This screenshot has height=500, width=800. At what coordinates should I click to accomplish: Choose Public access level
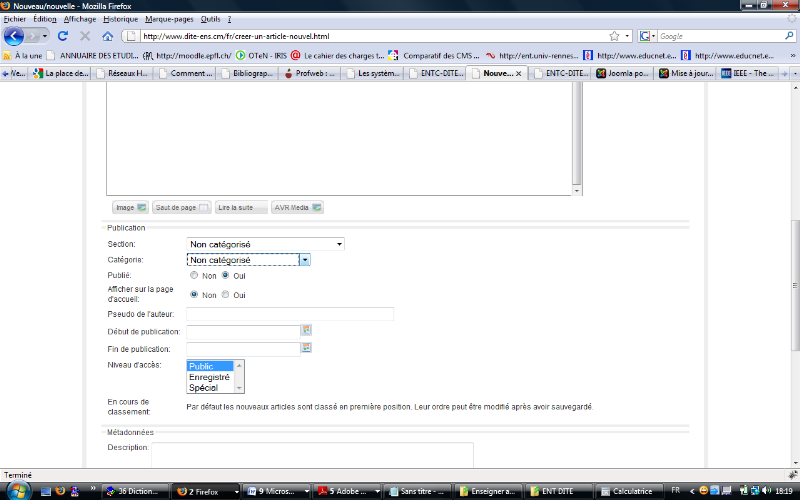click(x=210, y=366)
